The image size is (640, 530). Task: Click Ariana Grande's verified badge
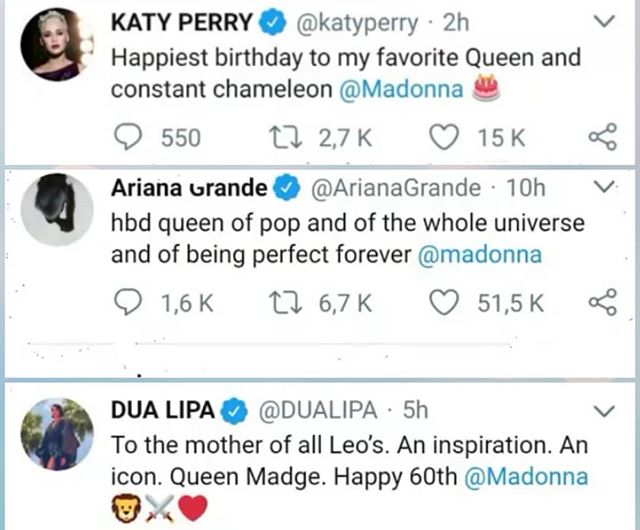(x=285, y=187)
